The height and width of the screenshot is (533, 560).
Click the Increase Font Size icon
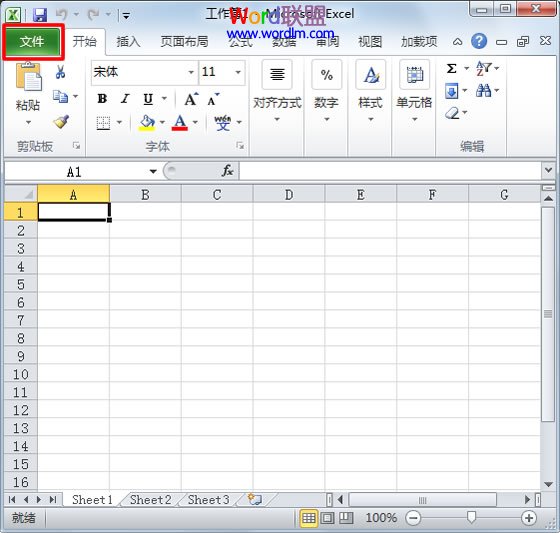[x=191, y=99]
